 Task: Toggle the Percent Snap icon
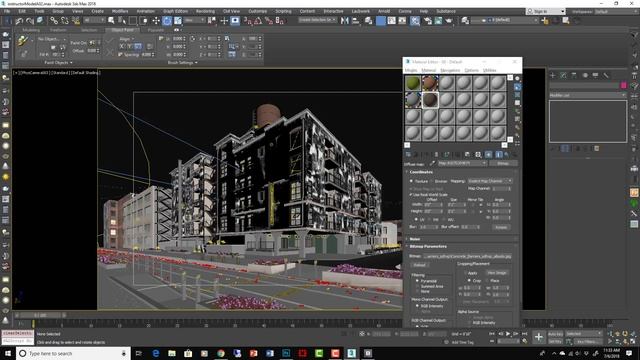[x=269, y=20]
